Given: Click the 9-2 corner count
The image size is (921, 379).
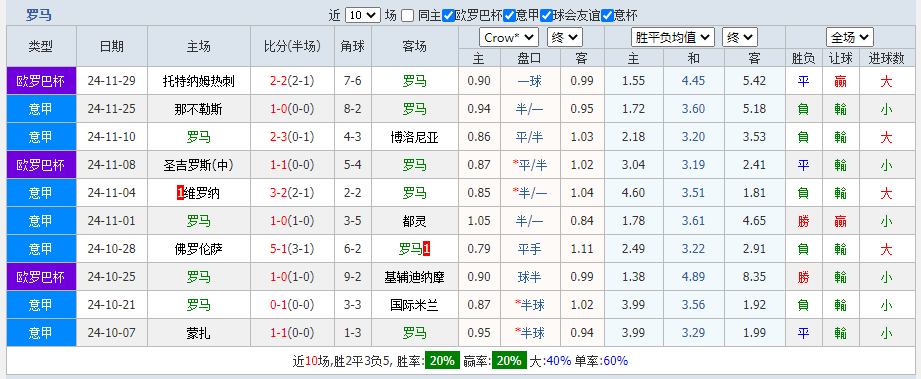Looking at the screenshot, I should pyautogui.click(x=352, y=277).
